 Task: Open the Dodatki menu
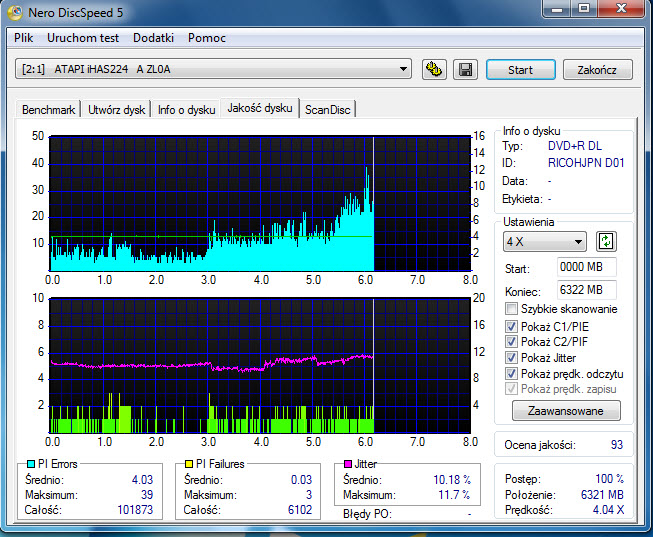coord(153,38)
